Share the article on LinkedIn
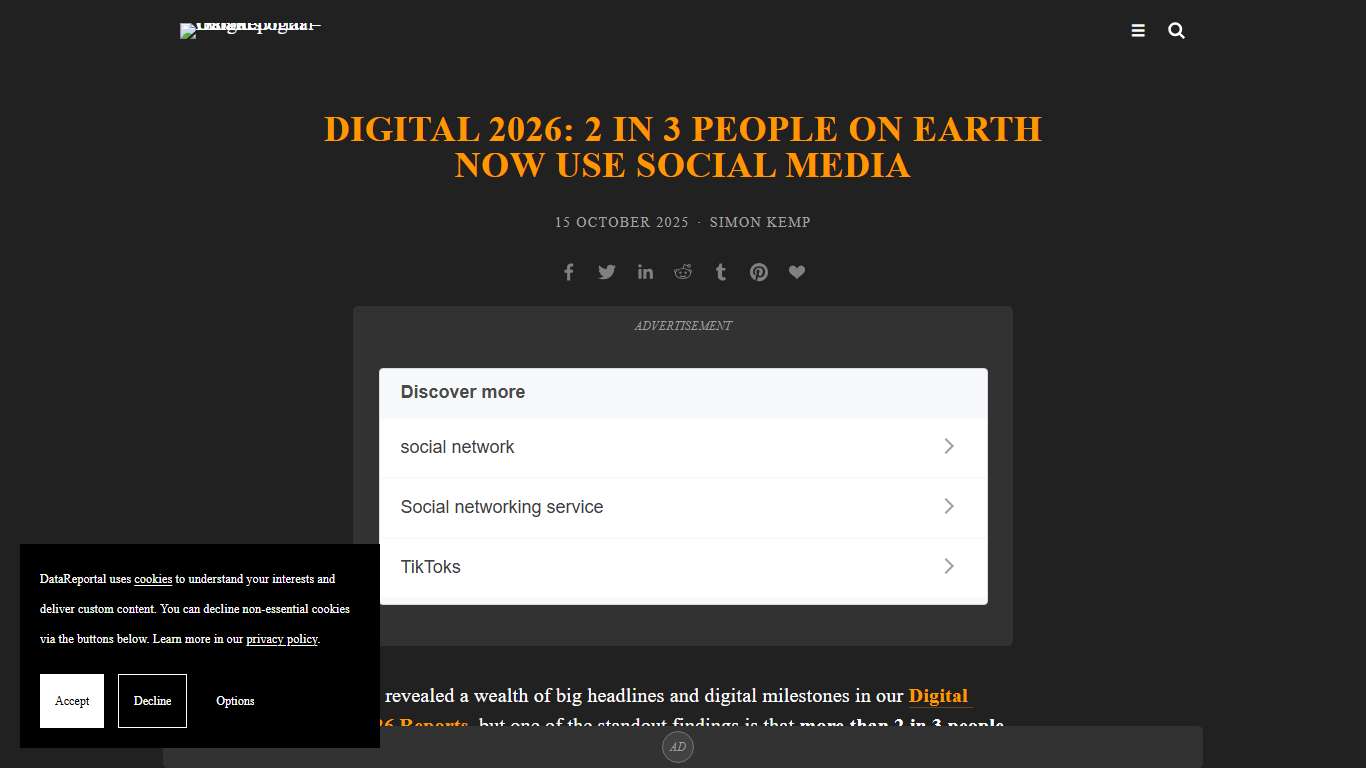This screenshot has width=1366, height=768. click(645, 271)
